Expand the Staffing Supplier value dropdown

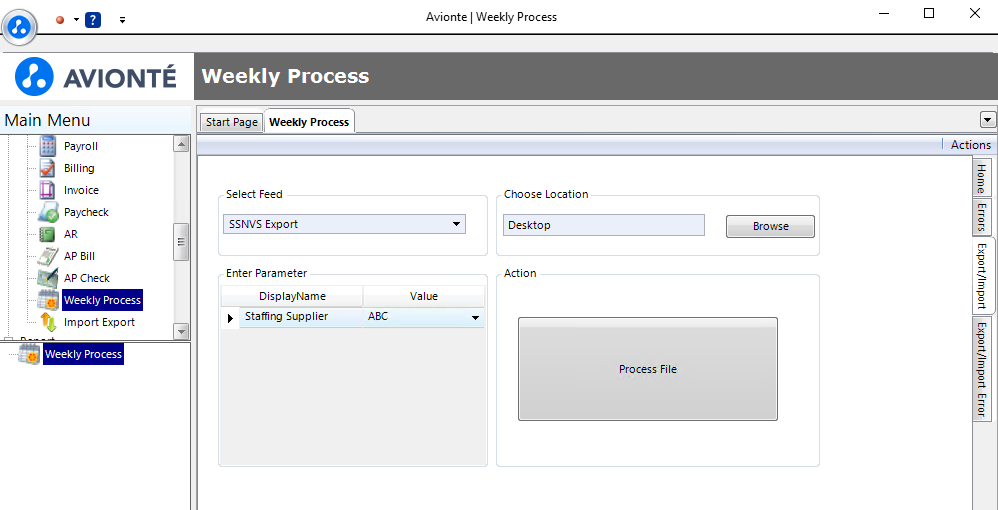[x=475, y=318]
